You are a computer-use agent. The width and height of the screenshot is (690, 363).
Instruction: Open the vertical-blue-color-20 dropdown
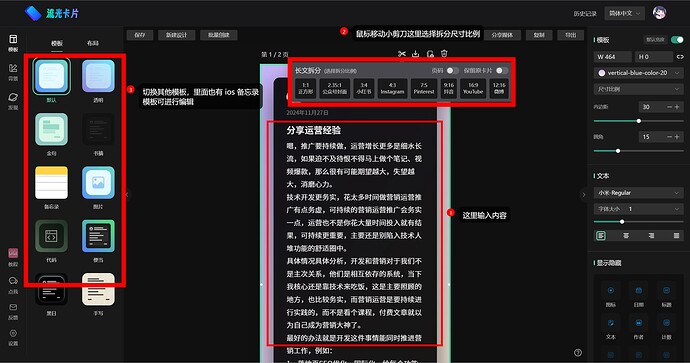[x=639, y=73]
